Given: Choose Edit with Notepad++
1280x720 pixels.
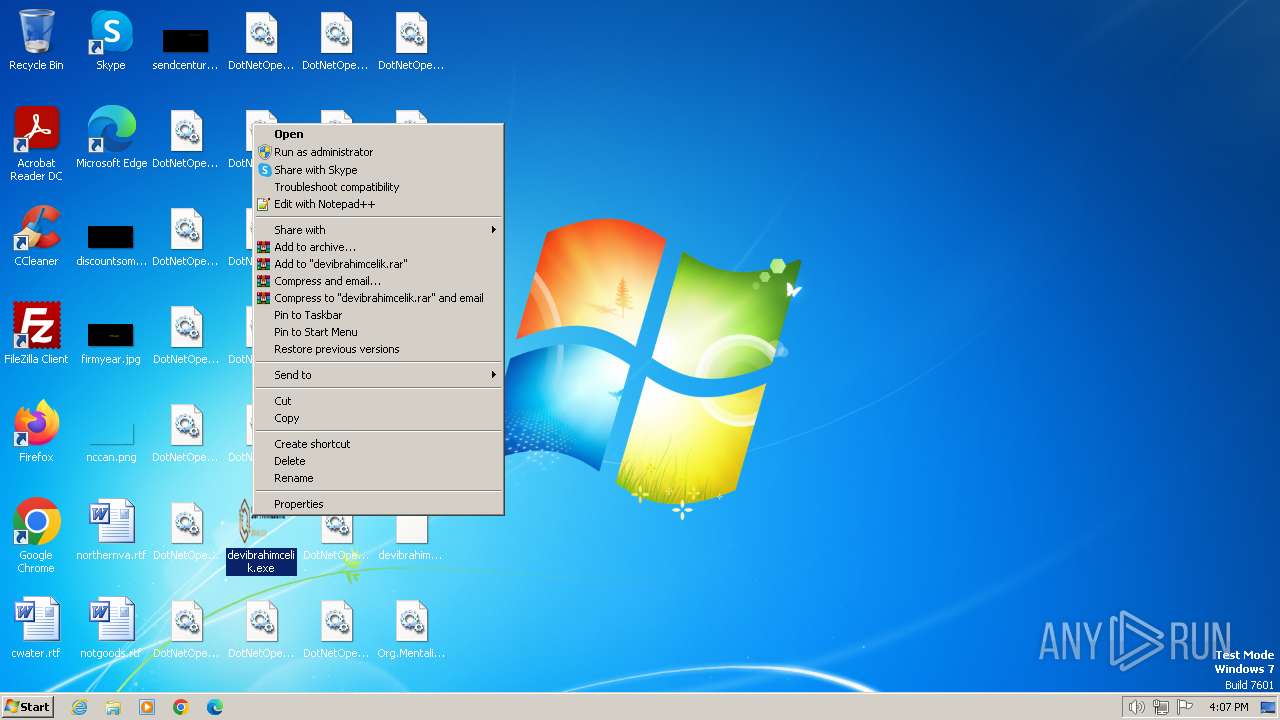Looking at the screenshot, I should [x=378, y=204].
